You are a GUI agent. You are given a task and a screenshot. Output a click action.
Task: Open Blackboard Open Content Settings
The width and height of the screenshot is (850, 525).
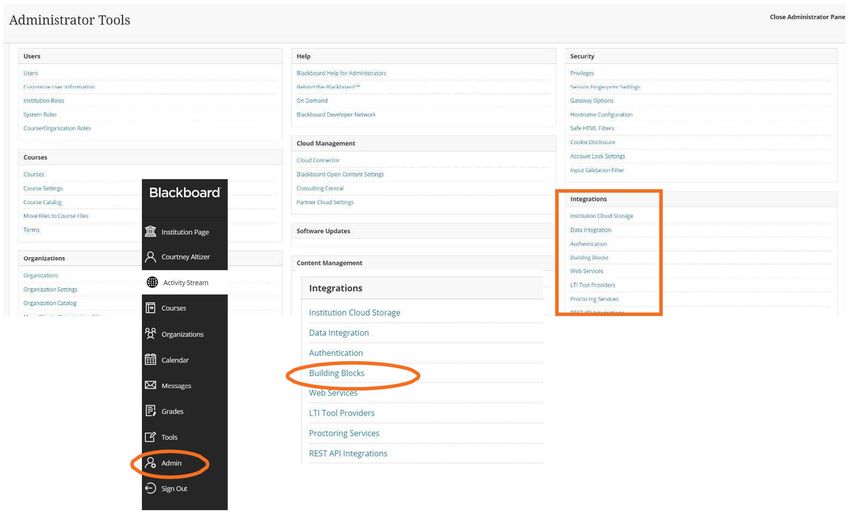click(340, 174)
